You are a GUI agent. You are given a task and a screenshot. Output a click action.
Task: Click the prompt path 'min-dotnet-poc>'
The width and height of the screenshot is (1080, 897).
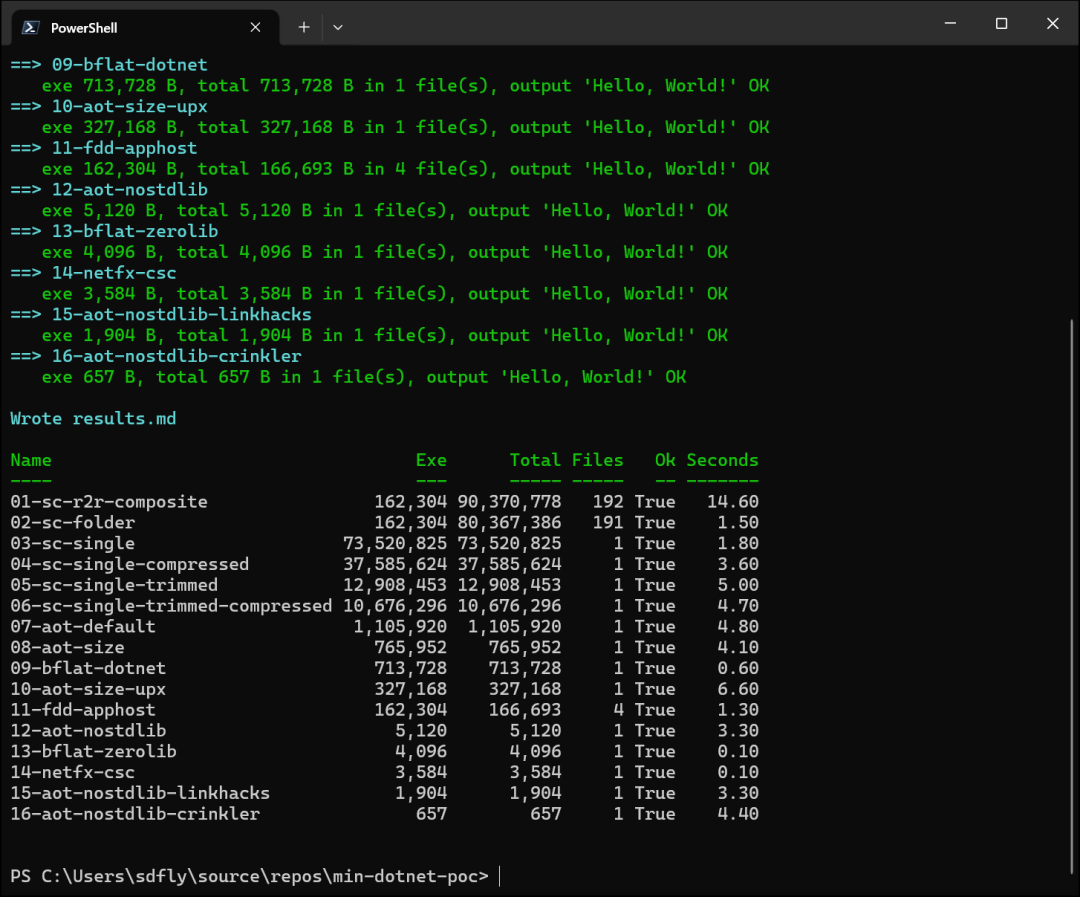click(x=411, y=876)
